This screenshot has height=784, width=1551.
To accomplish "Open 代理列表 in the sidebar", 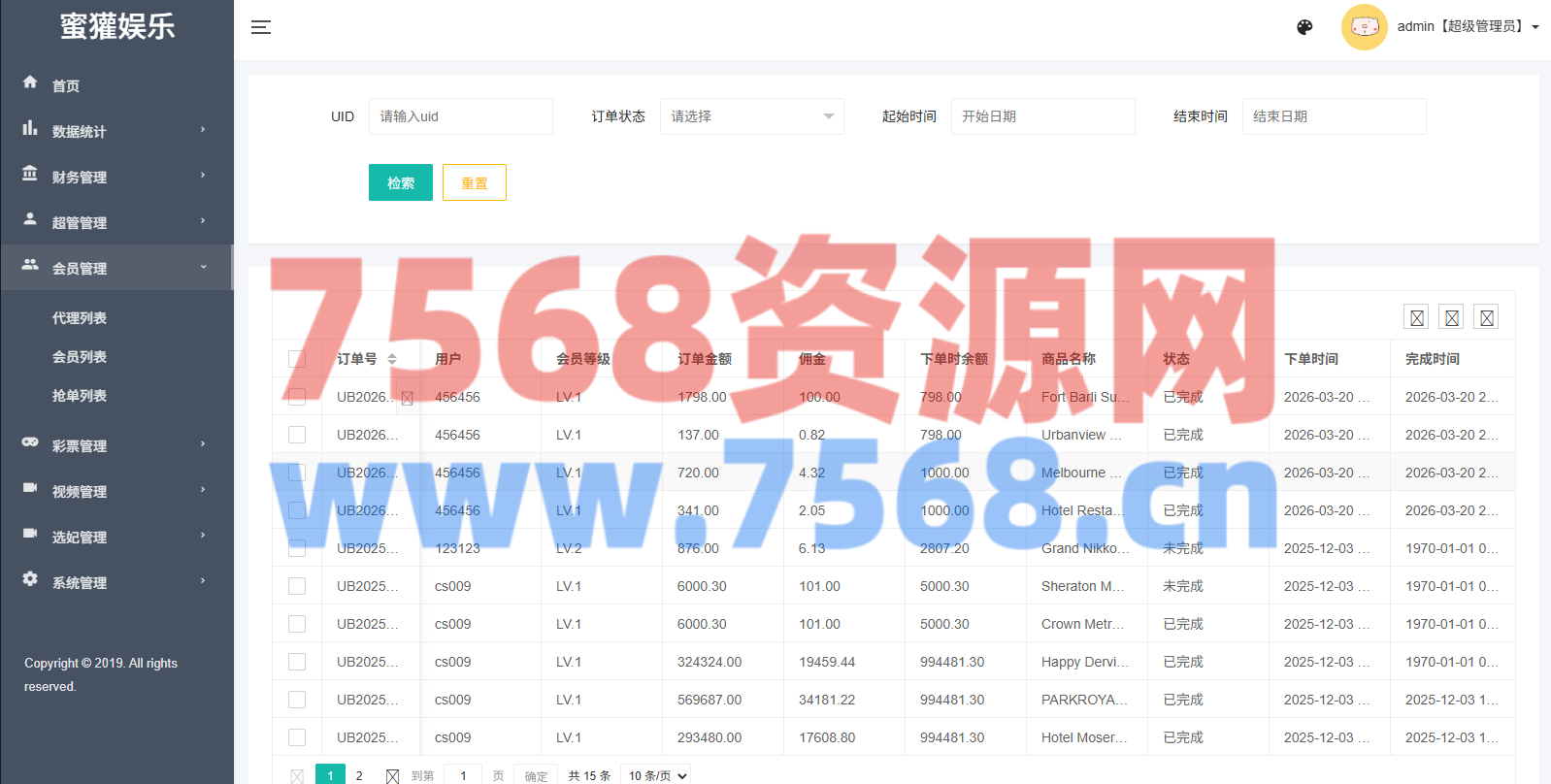I will (x=80, y=318).
